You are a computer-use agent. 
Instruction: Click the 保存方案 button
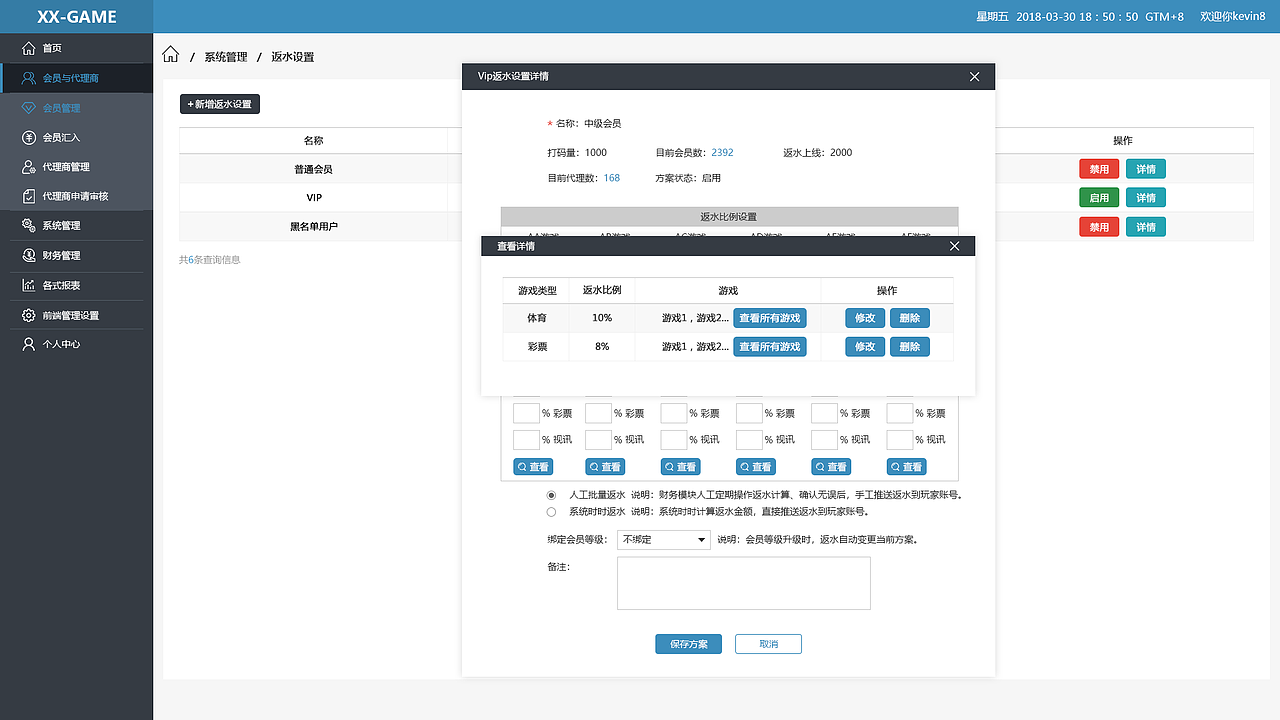688,644
